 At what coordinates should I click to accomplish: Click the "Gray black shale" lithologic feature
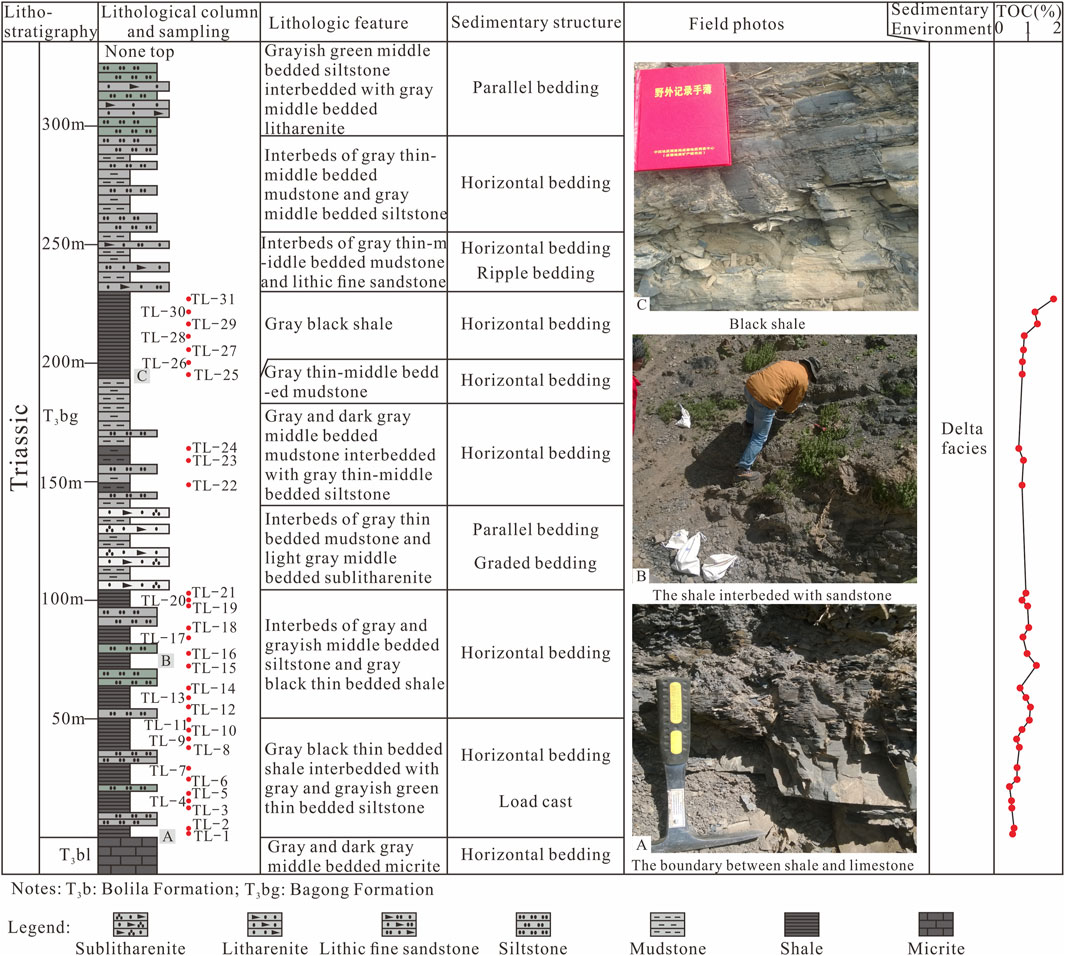[329, 324]
